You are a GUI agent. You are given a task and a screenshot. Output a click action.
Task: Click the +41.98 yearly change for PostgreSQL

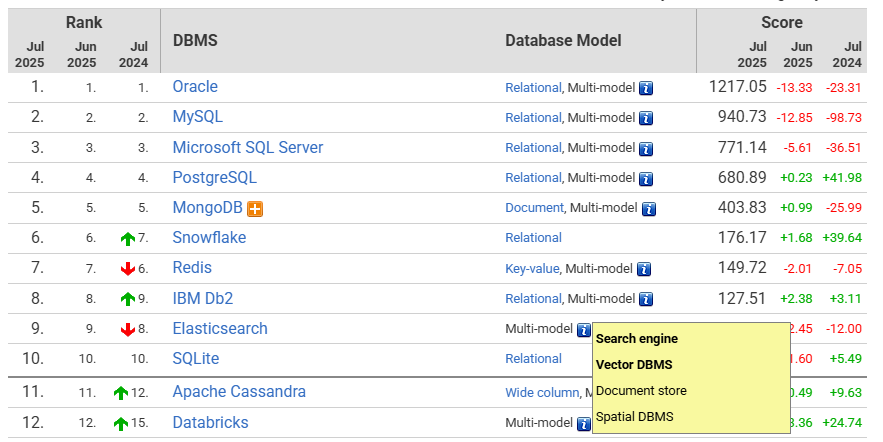(842, 178)
